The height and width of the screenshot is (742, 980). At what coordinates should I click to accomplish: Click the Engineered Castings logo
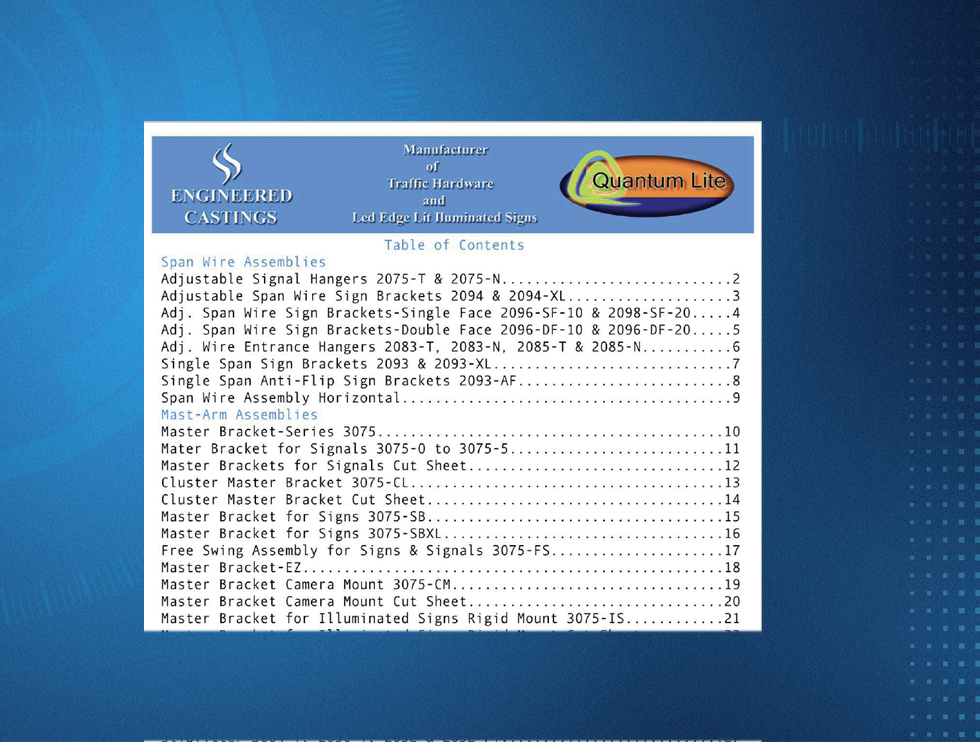231,184
